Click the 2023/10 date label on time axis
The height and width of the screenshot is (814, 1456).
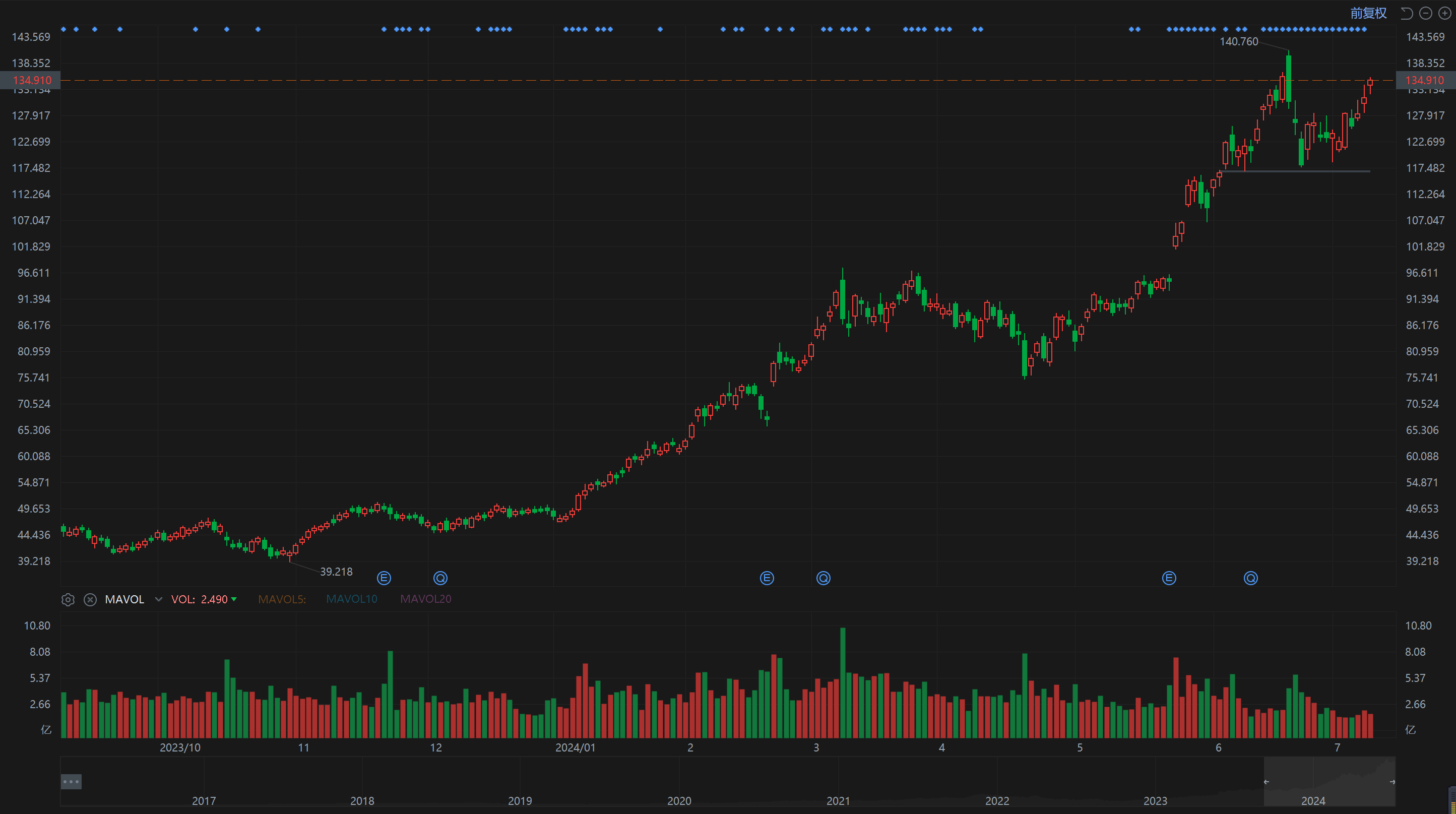[180, 747]
